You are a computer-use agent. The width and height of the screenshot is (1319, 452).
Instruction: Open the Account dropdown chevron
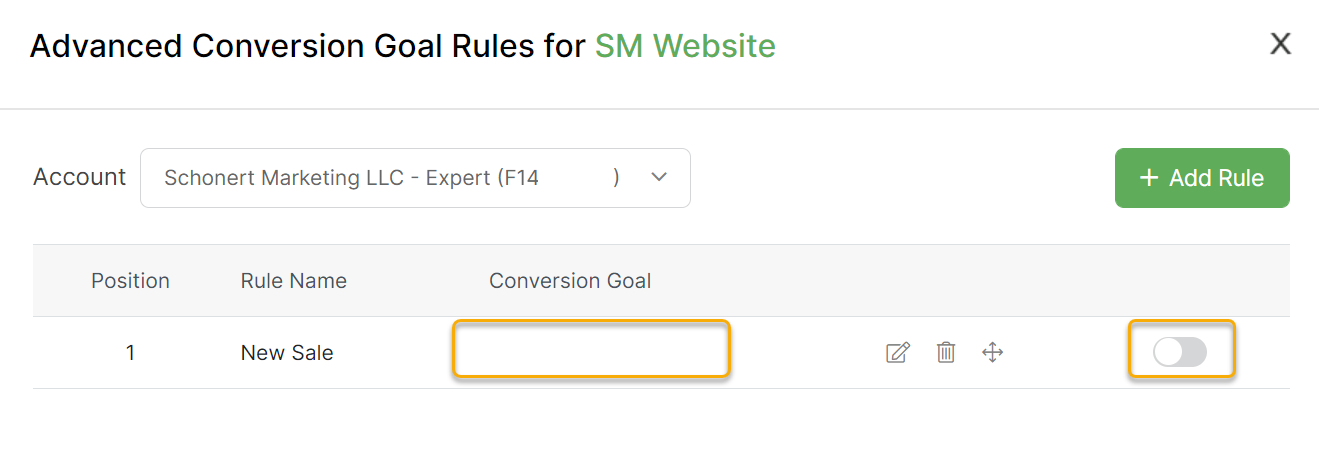658,177
